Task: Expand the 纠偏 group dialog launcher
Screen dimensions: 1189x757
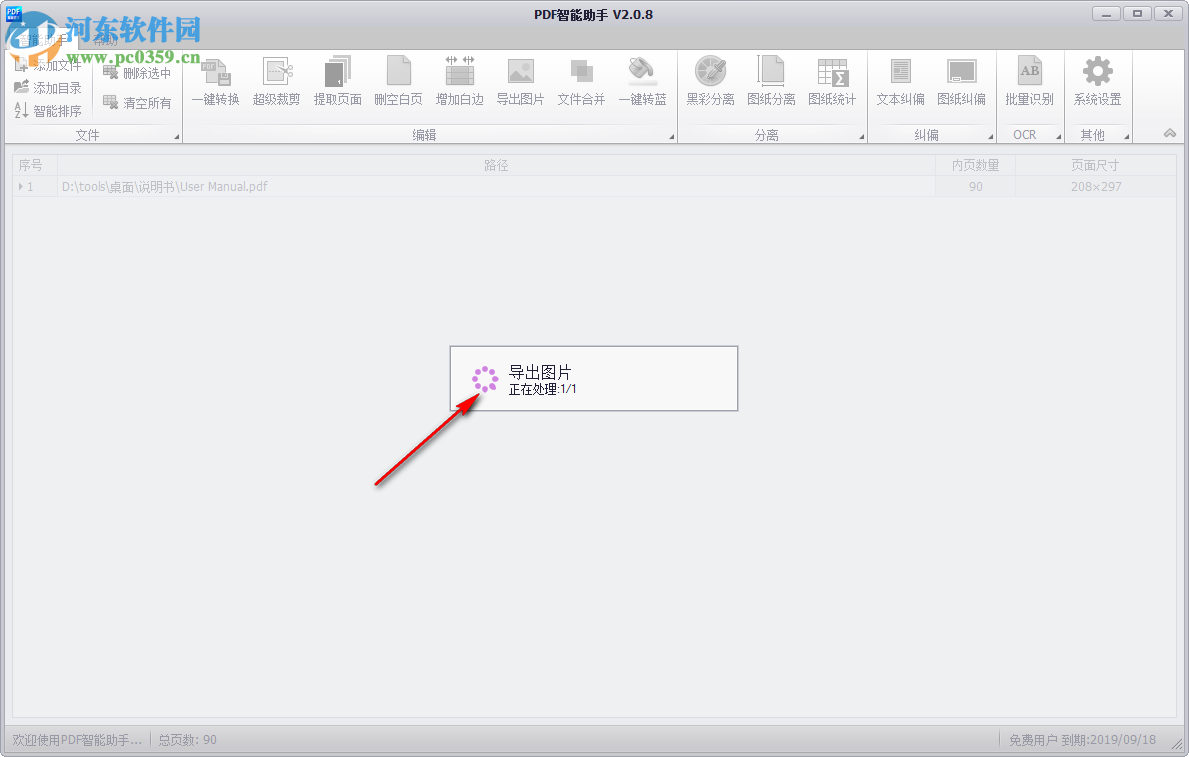Action: 991,137
